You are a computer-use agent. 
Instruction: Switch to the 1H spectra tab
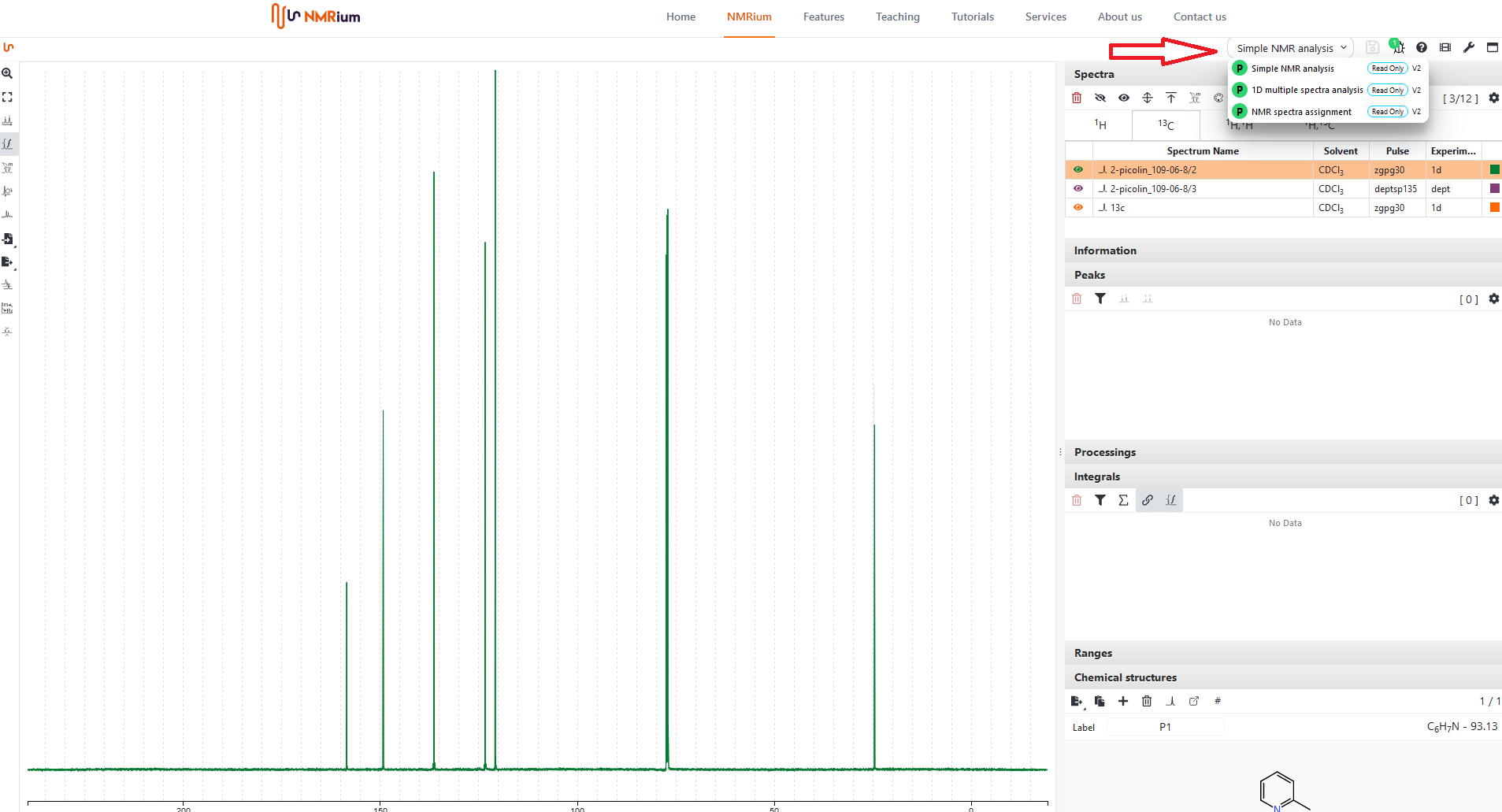coord(1100,124)
